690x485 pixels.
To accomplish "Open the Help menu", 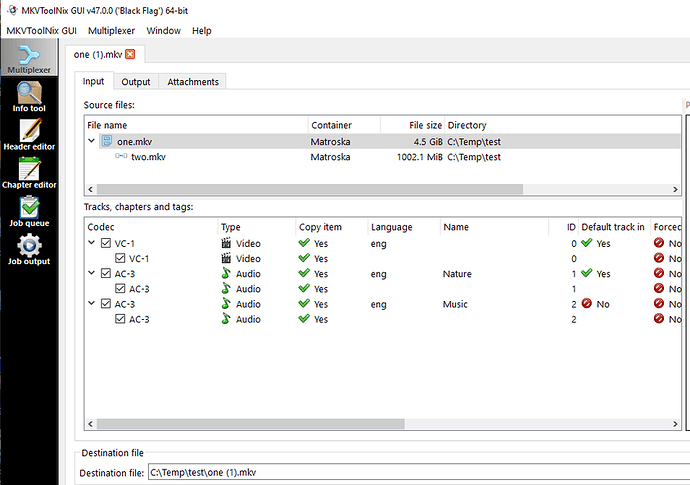I will (x=202, y=31).
